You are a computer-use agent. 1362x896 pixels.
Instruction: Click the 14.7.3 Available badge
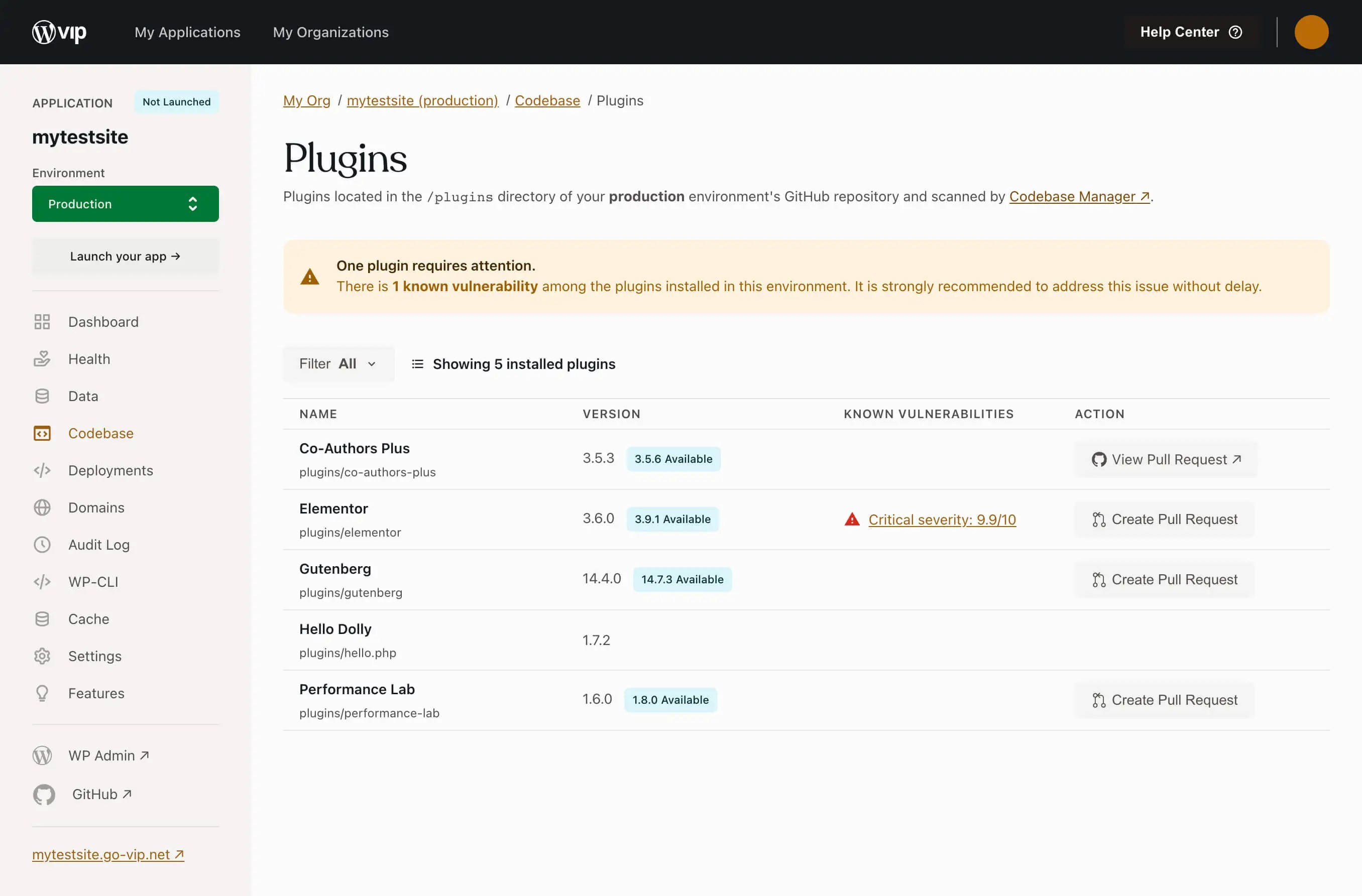[x=682, y=580]
